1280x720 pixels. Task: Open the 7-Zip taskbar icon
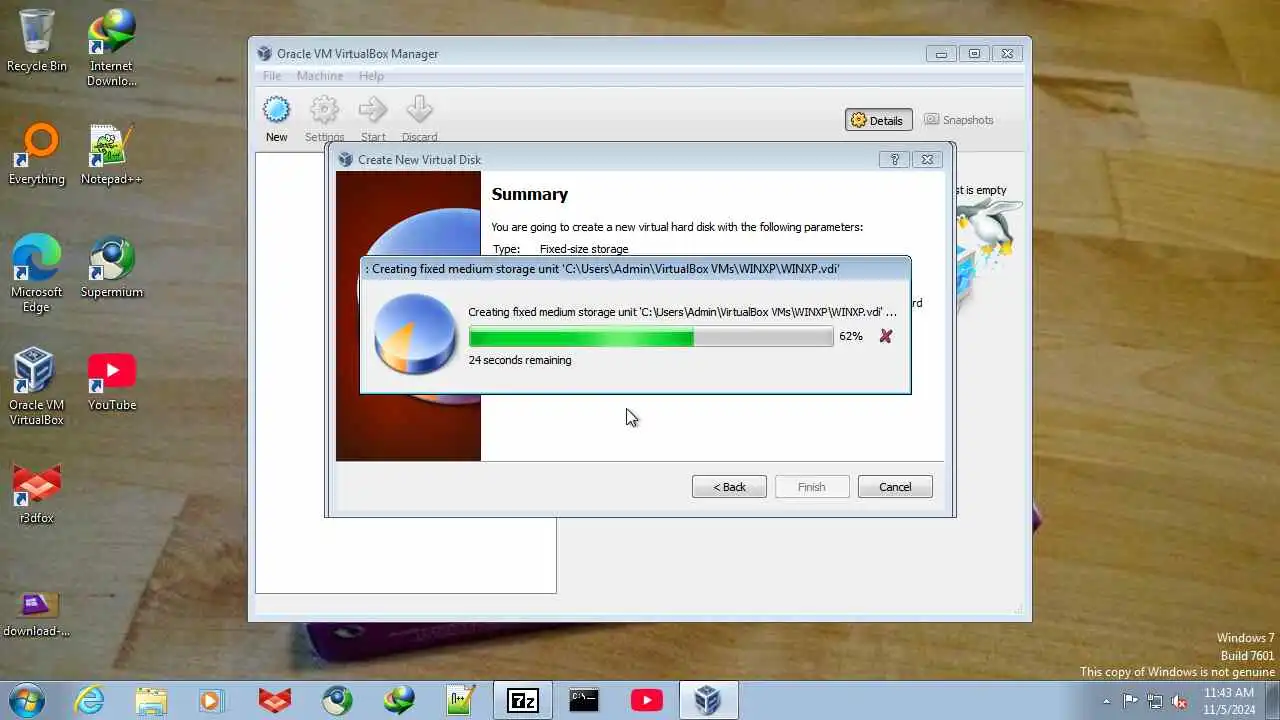pyautogui.click(x=523, y=700)
